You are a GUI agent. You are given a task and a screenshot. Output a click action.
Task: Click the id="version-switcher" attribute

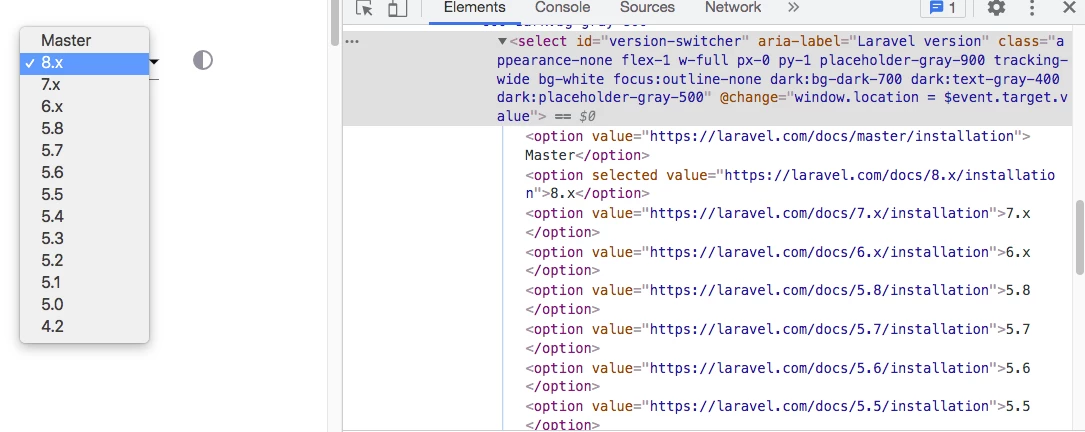point(661,42)
